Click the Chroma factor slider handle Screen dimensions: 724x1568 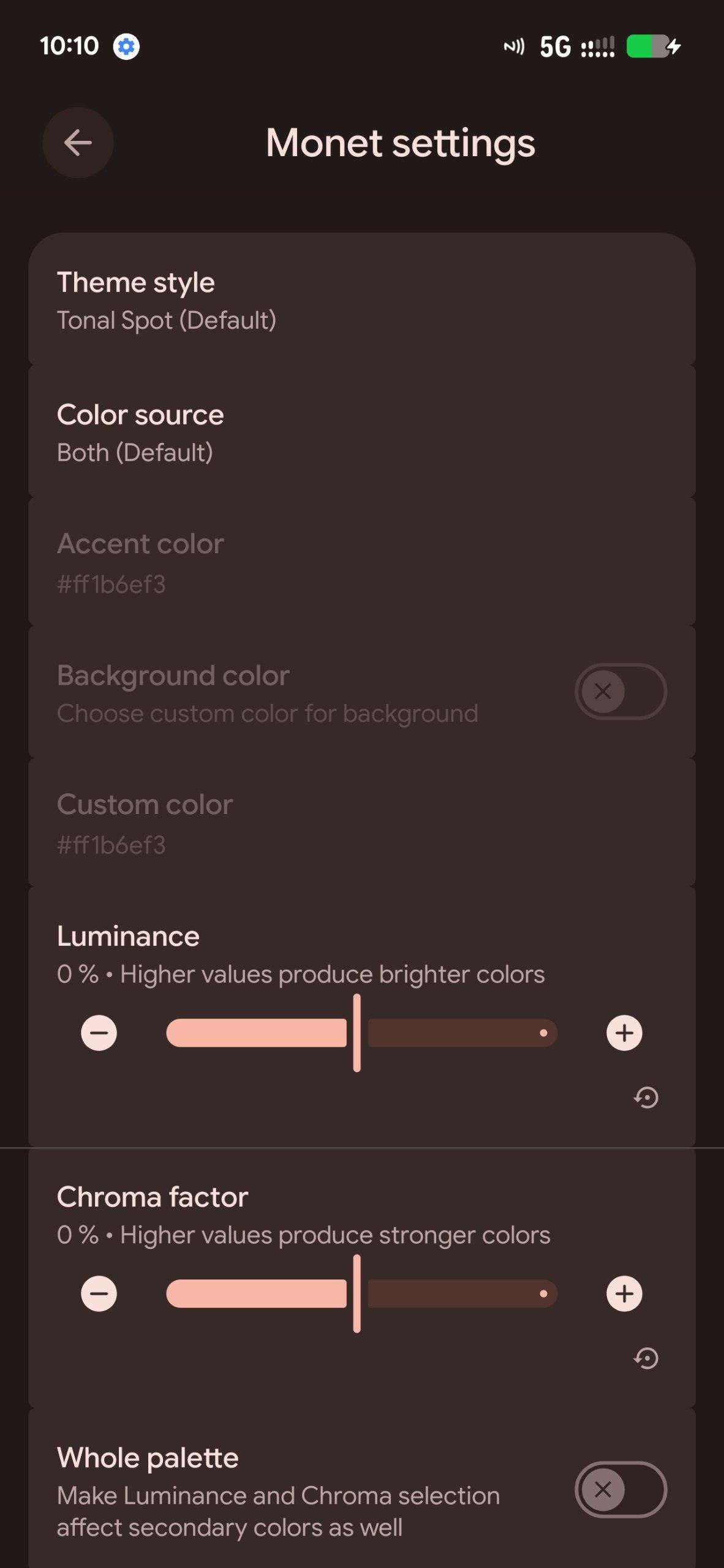pos(356,1294)
